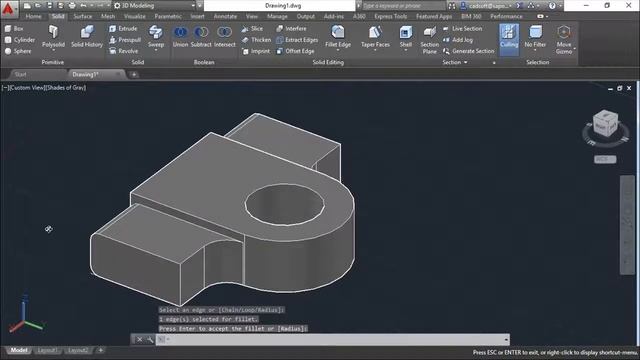Screen dimensions: 640x360
Task: Apply the Intersect boolean operation
Action: tap(225, 36)
